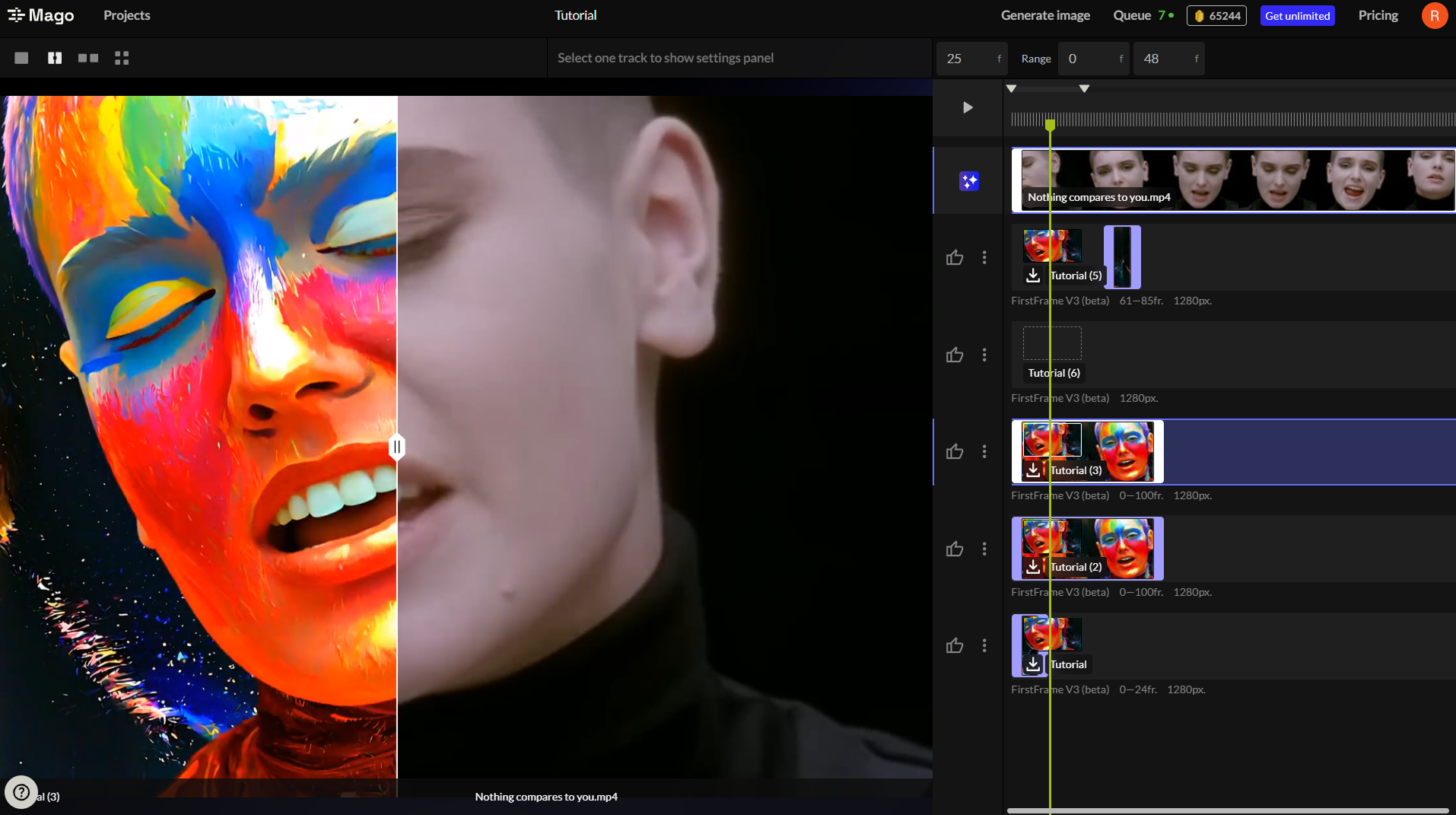Click the Range end field showing 48
The height and width of the screenshot is (815, 1456).
coord(1169,59)
